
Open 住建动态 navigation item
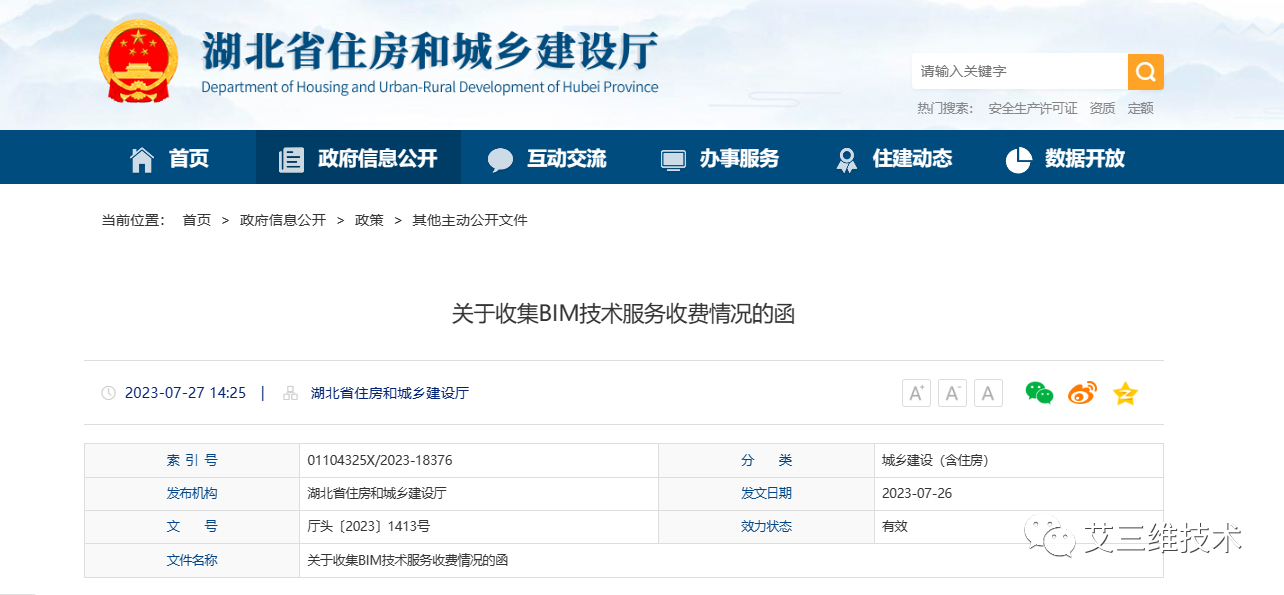[894, 158]
